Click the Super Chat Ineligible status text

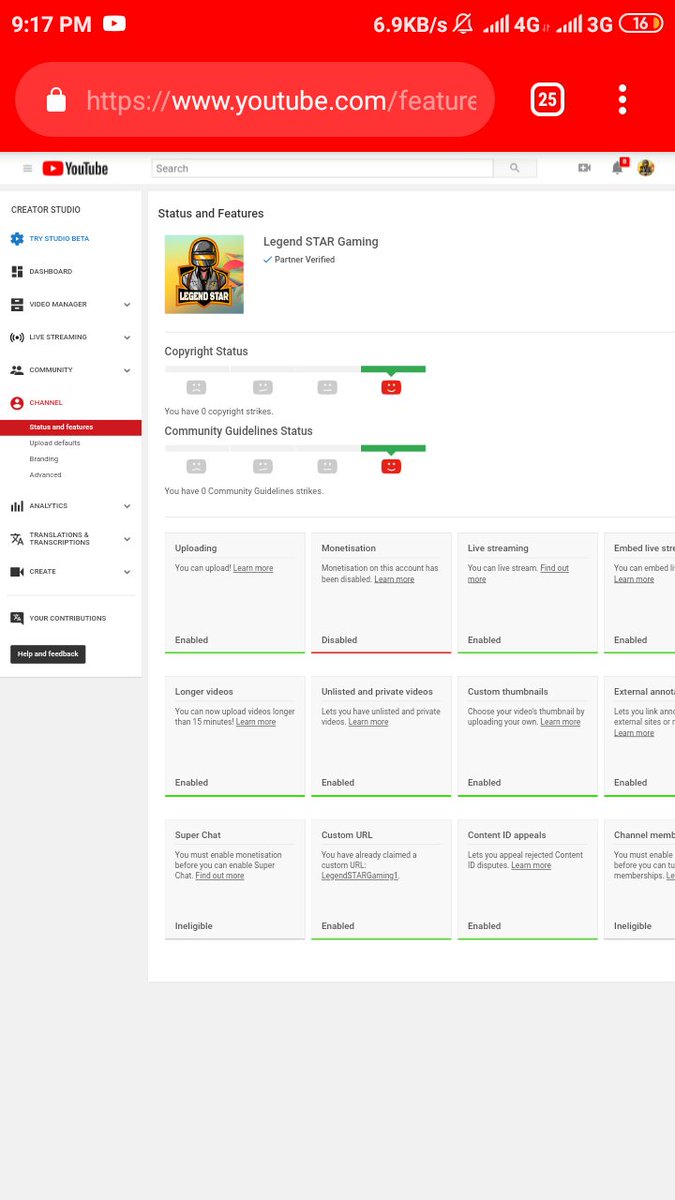(194, 926)
